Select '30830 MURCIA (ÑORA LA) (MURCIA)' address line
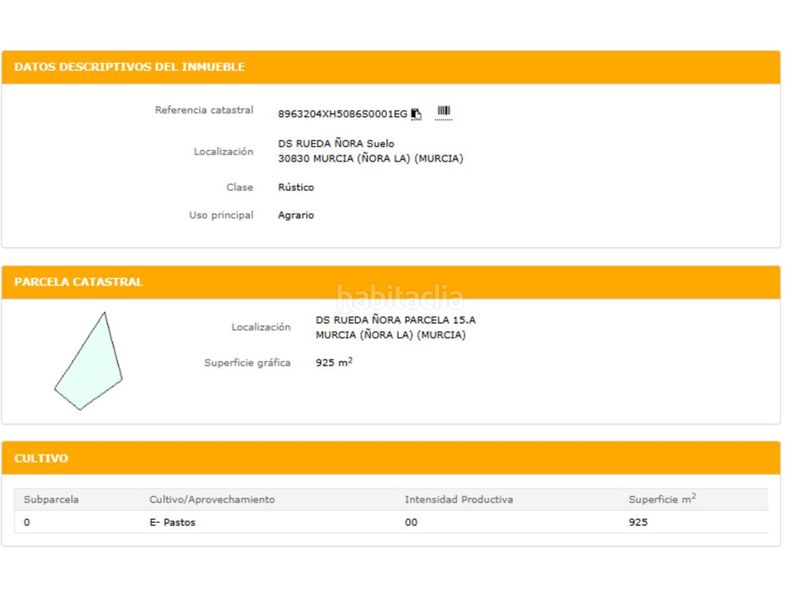The width and height of the screenshot is (800, 600). pos(370,159)
